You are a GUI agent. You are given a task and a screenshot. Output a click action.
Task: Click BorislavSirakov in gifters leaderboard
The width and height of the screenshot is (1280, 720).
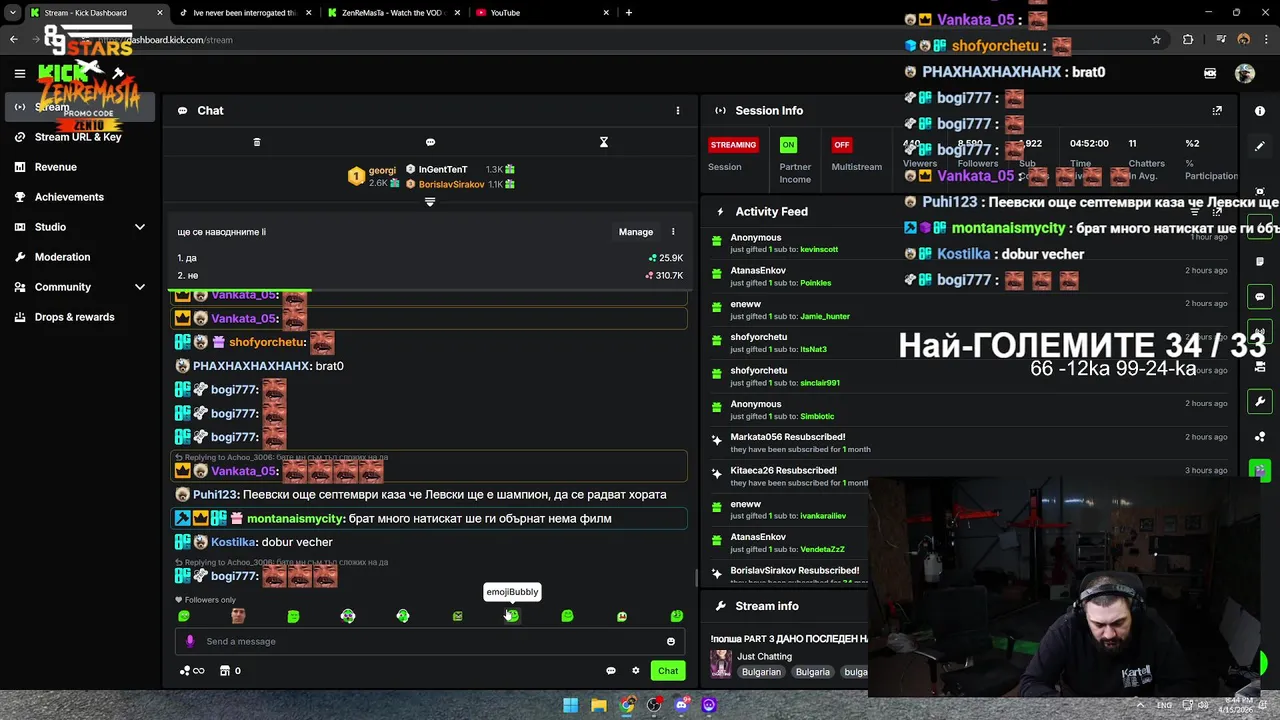[x=451, y=184]
